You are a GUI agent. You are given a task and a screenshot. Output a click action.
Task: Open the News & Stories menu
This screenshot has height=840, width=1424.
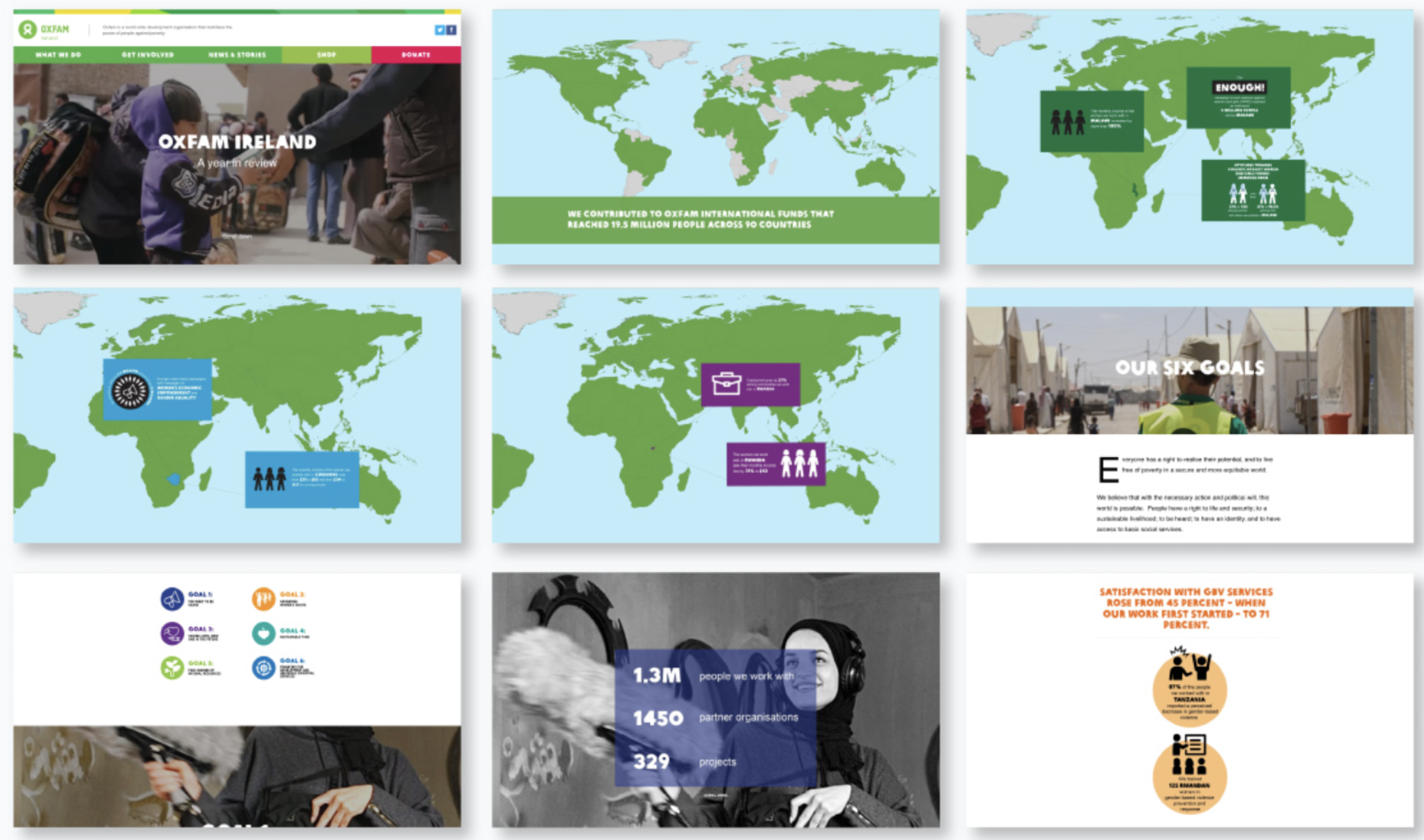pos(237,54)
